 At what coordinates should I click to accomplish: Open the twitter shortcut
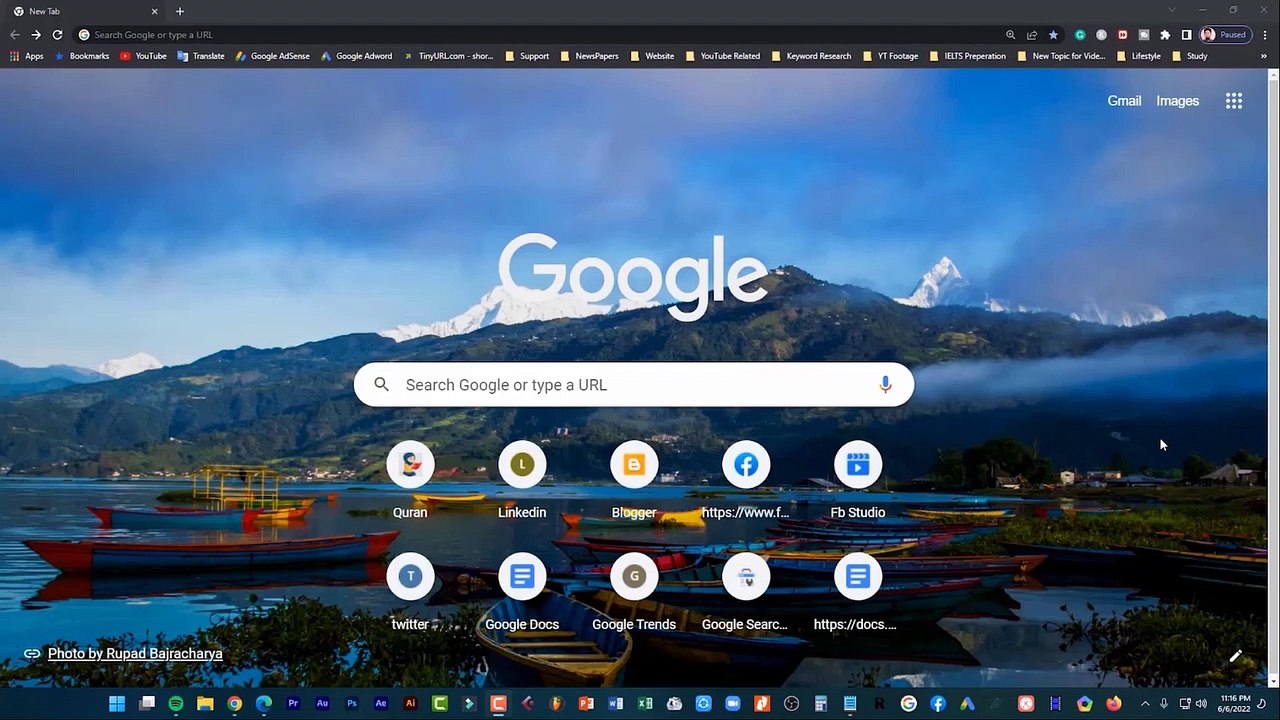click(410, 594)
